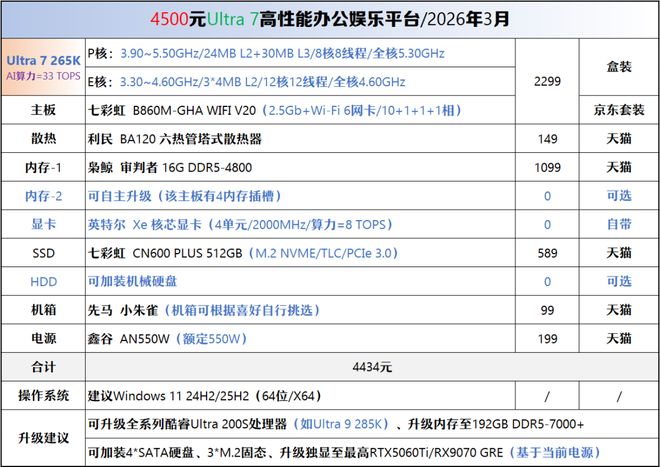Screen dimensions: 660x467
Task: Select the E核 specification row
Action: (301, 81)
